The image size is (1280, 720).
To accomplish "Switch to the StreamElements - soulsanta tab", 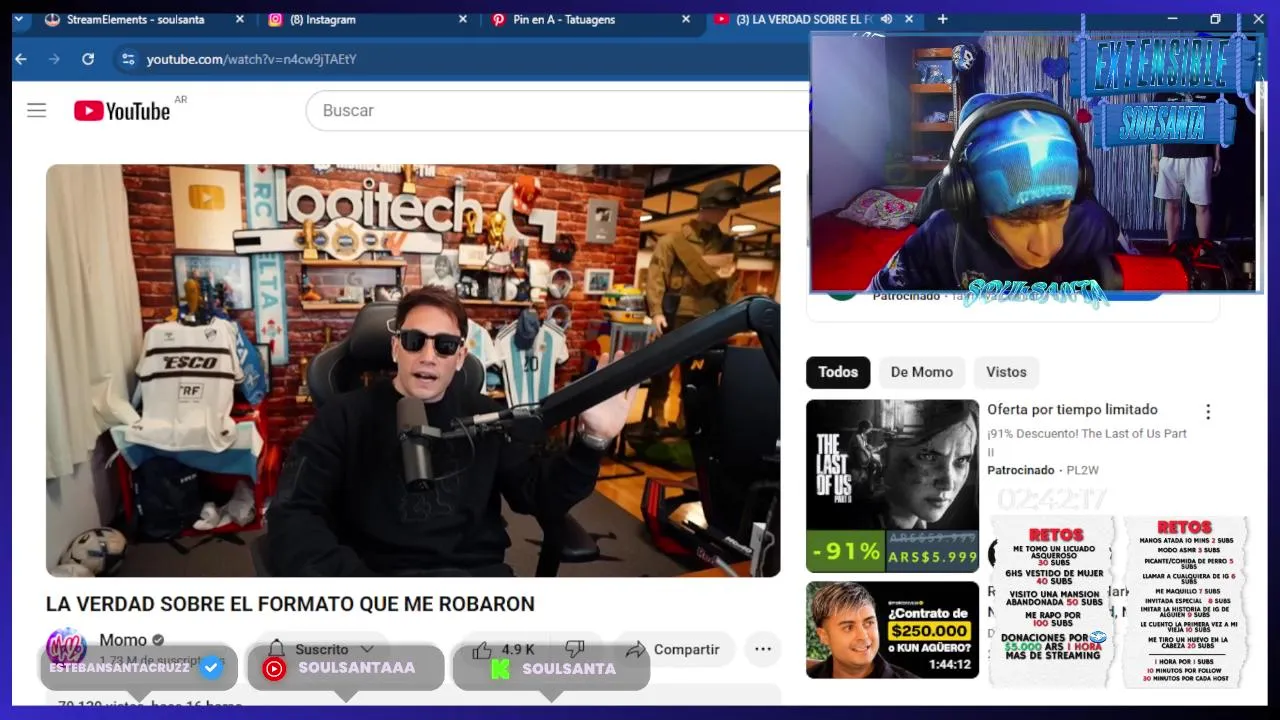I will (x=135, y=19).
